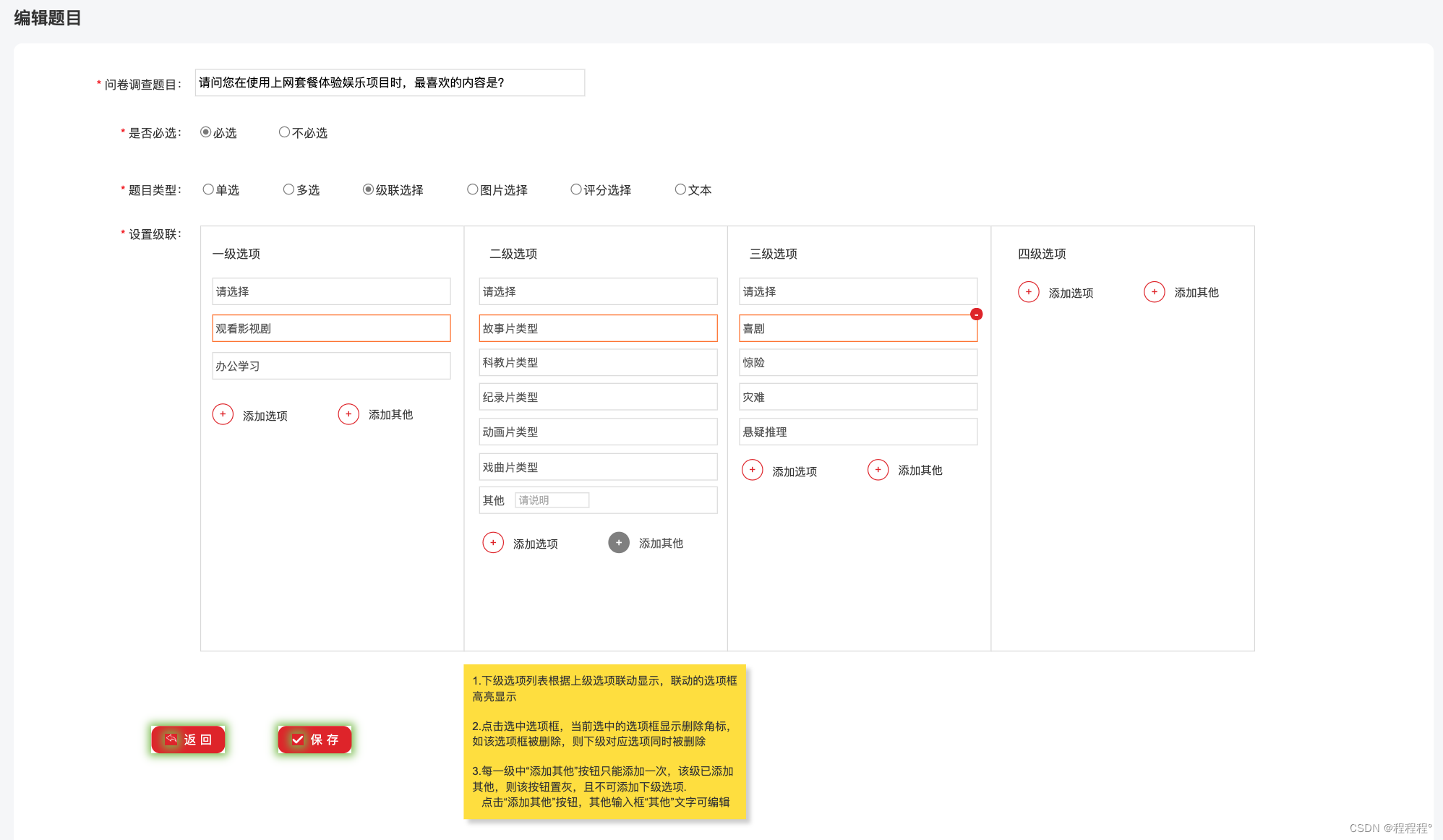The width and height of the screenshot is (1443, 840).
Task: Click the 问卷调查题目 title input field
Action: (390, 83)
